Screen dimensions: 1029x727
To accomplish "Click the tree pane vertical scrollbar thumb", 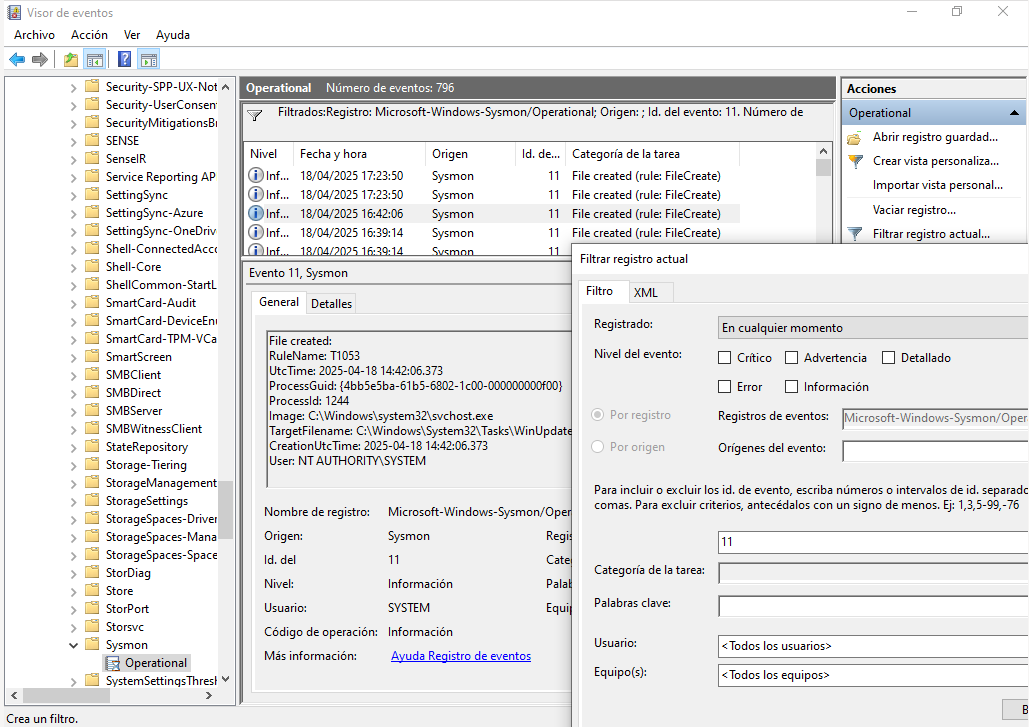I will pyautogui.click(x=225, y=509).
